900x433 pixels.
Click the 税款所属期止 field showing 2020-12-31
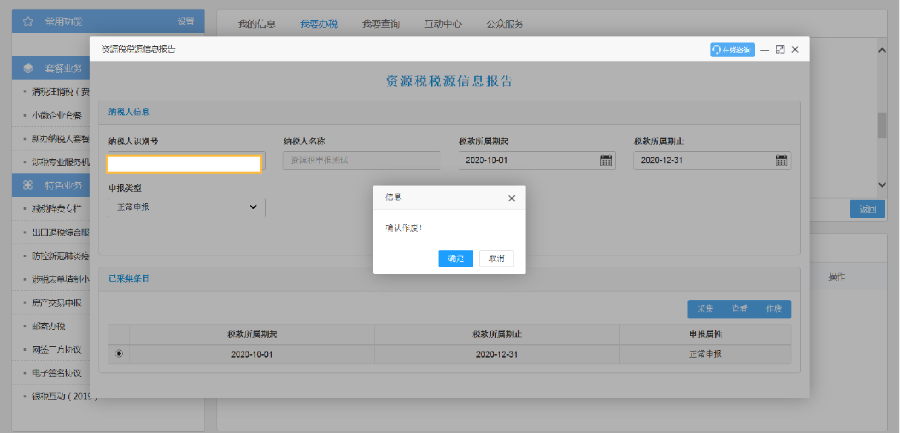coord(712,160)
